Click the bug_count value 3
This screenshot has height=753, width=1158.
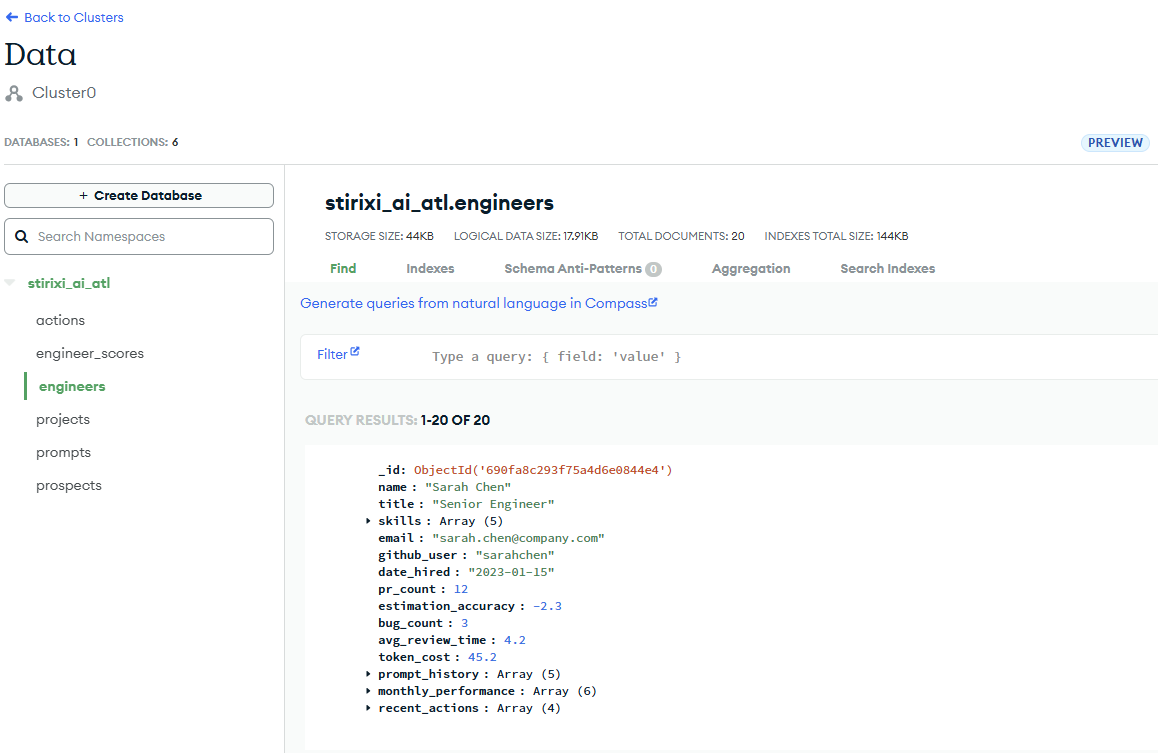(x=465, y=622)
